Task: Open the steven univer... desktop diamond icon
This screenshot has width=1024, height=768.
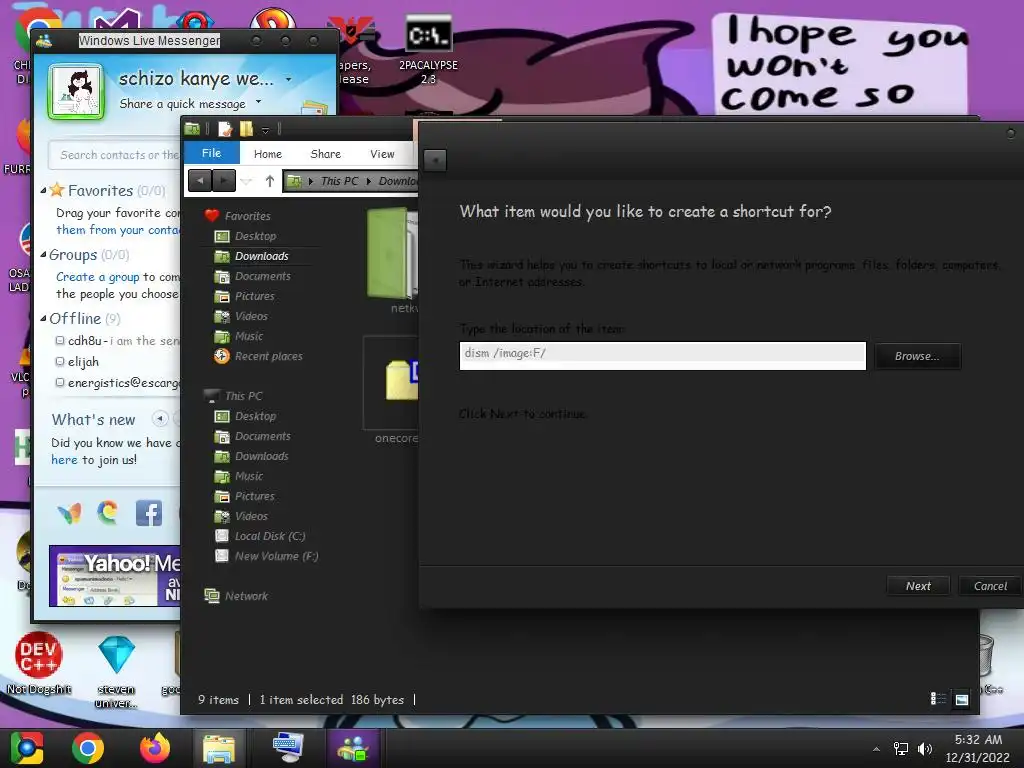Action: tap(116, 671)
